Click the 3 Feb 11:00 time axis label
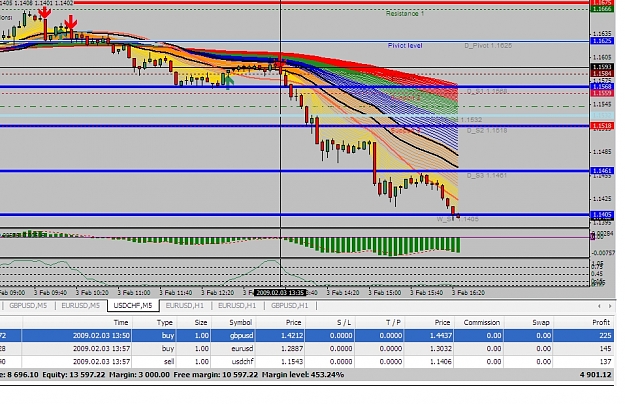Viewport: 625px width, 404px height. point(134,293)
